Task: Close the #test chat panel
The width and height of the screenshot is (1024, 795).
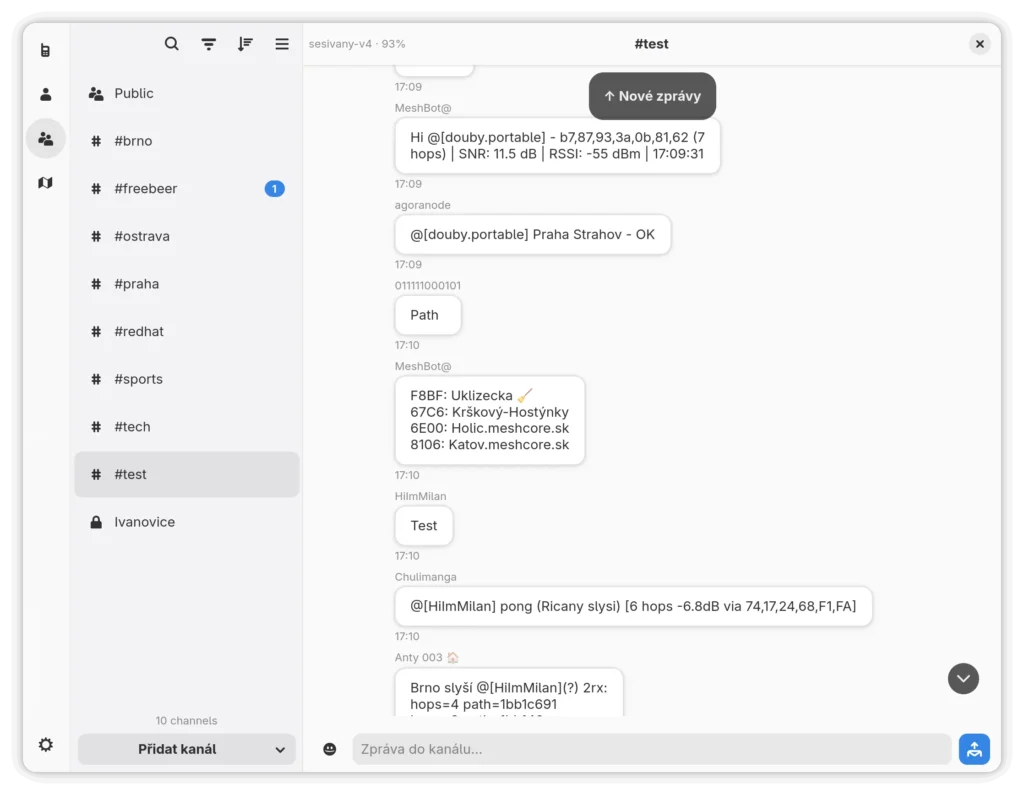Action: coord(980,44)
